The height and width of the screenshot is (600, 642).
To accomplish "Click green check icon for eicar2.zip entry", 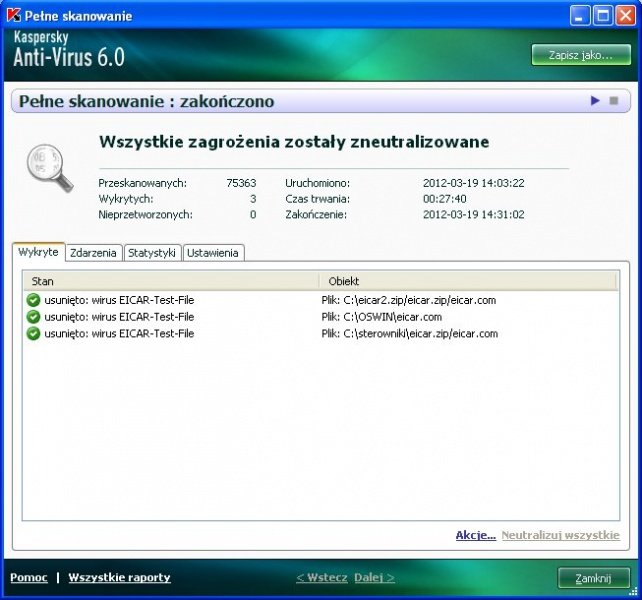I will click(x=33, y=300).
